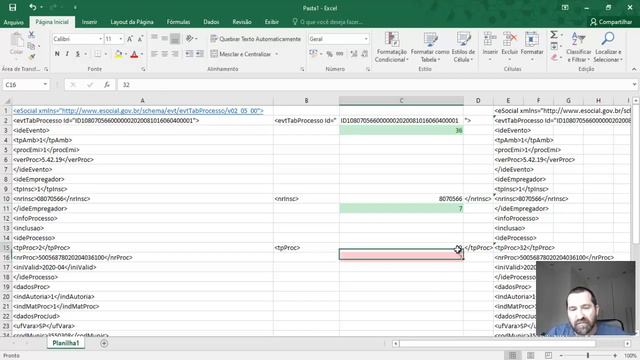Screen dimensions: 640x360
Task: Open Estilos de Célula gallery
Action: click(x=463, y=47)
